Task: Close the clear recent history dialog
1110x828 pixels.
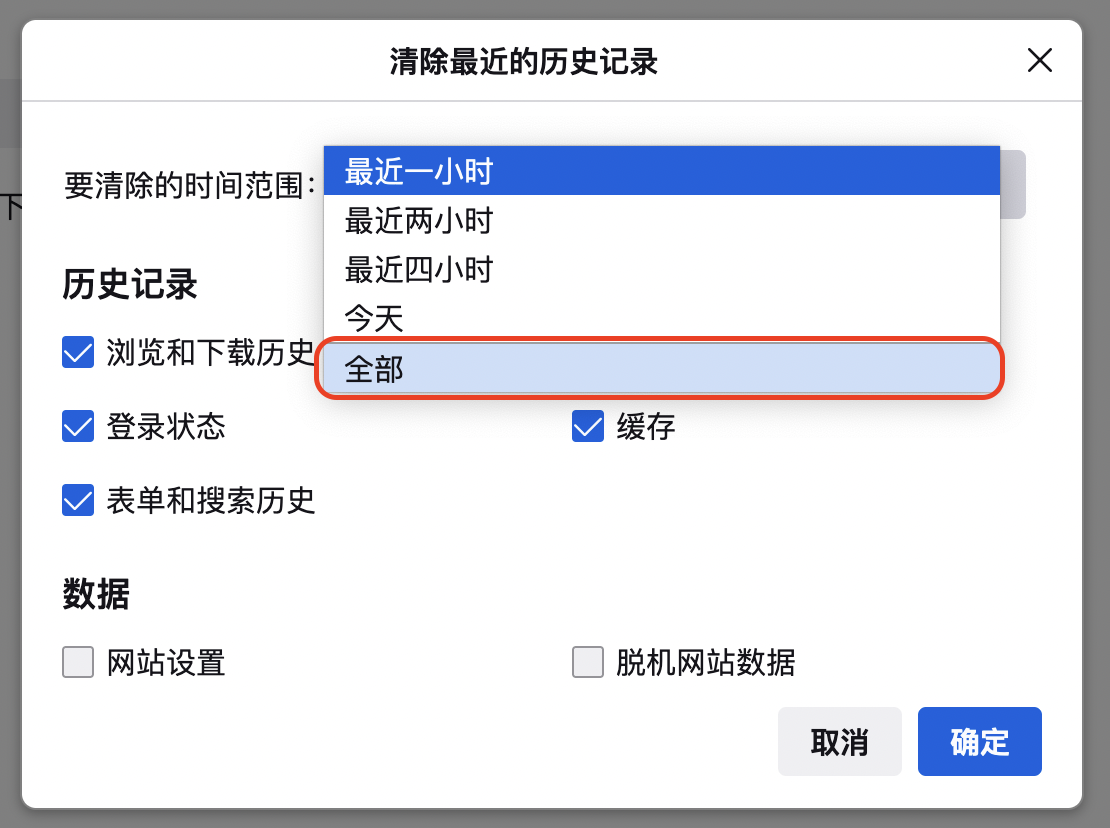Action: coord(1040,61)
